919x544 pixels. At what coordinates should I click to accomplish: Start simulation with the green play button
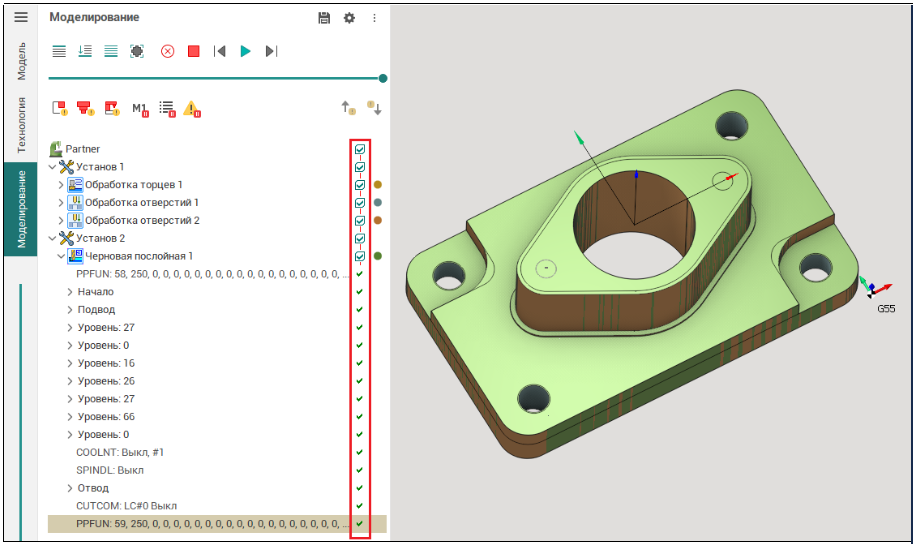click(245, 51)
